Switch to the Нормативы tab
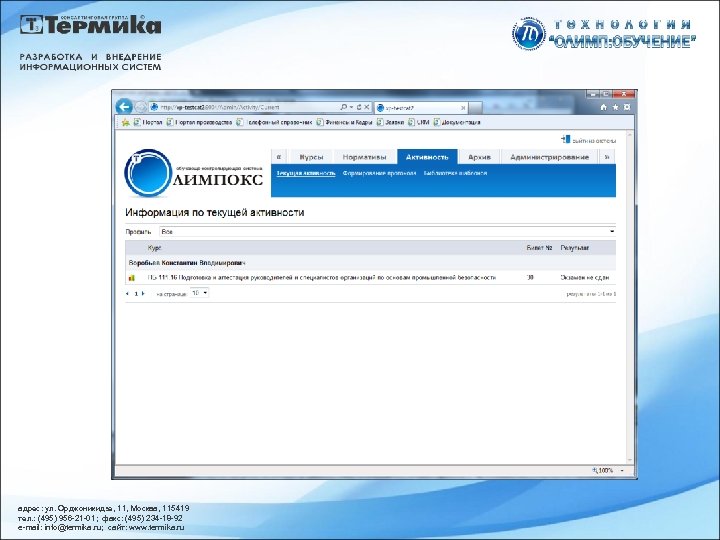The image size is (720, 540). pos(365,157)
